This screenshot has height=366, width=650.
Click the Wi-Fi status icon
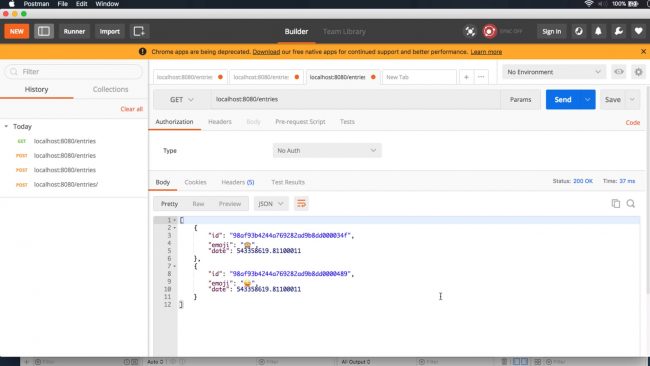coord(588,4)
